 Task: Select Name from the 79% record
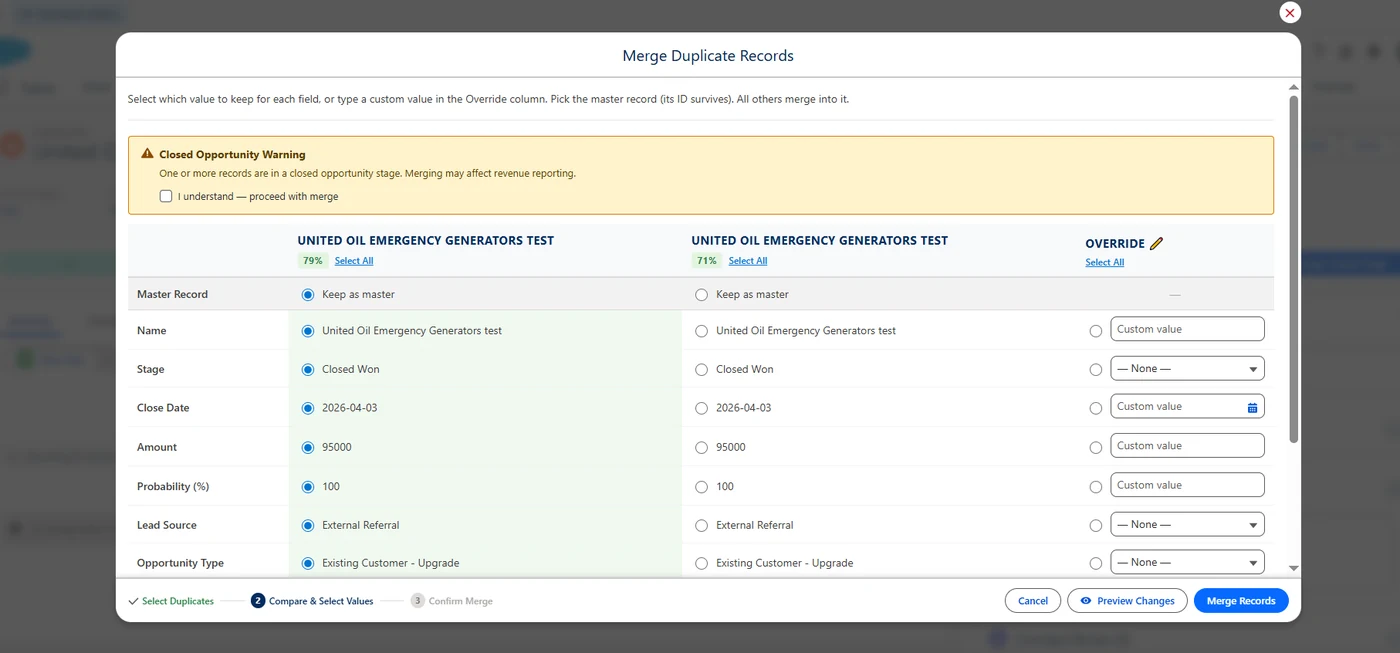(308, 331)
